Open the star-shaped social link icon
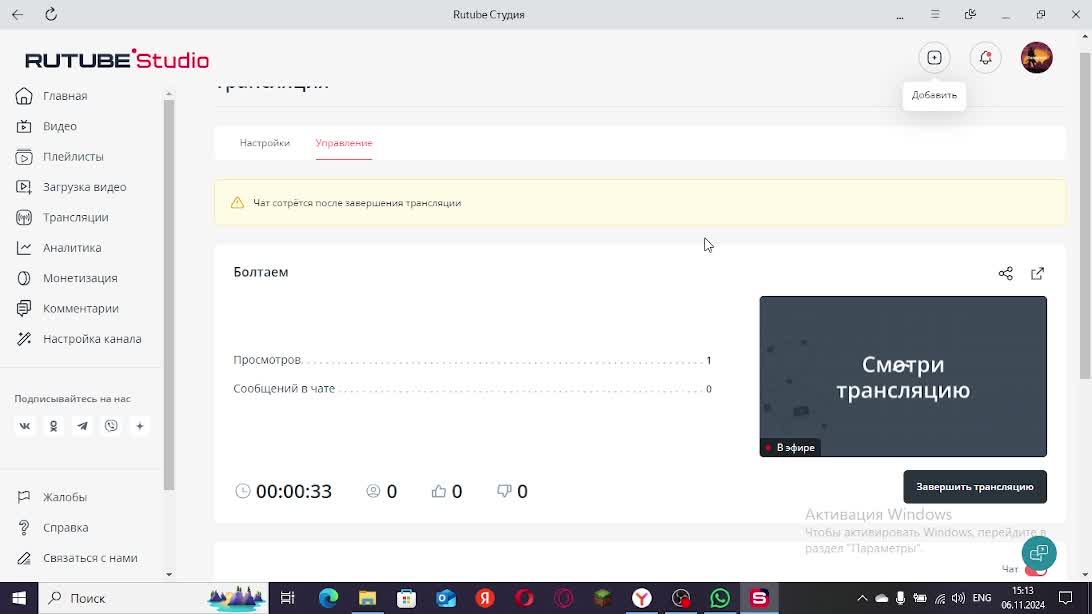1092x614 pixels. 139,426
